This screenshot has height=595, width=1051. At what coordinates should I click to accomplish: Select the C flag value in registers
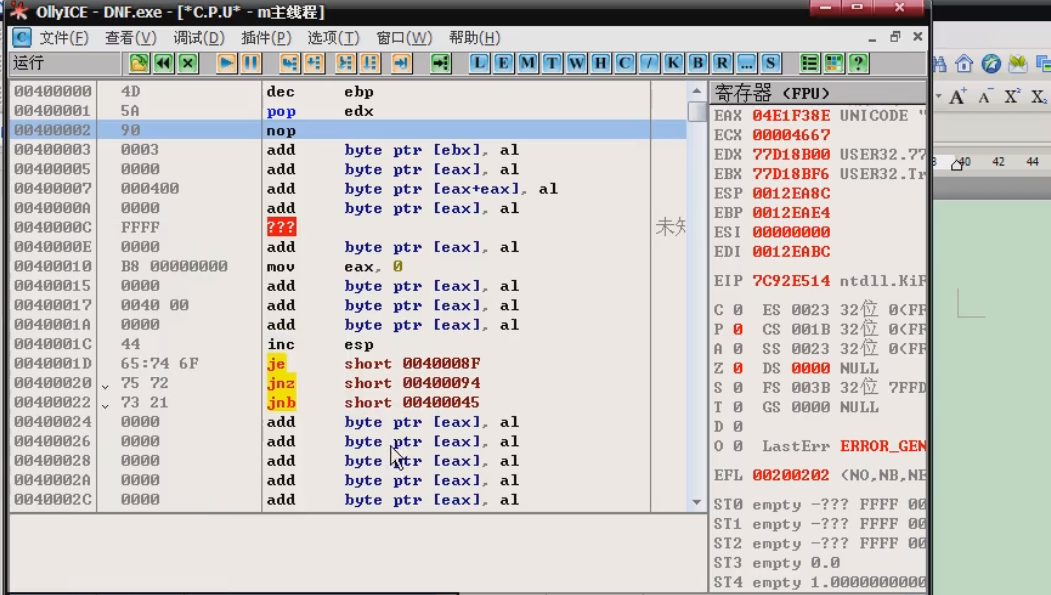tap(737, 310)
